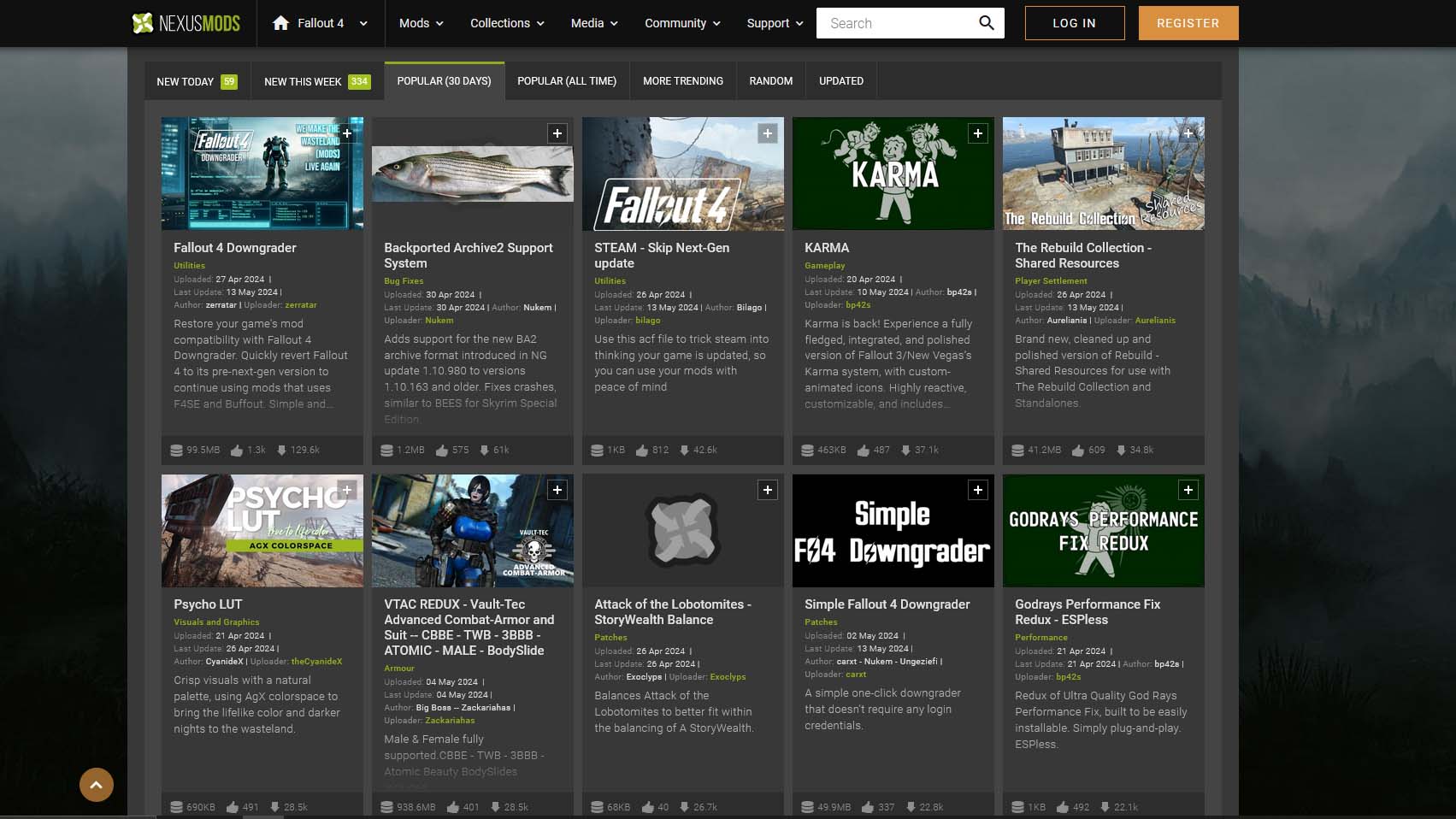This screenshot has width=1456, height=819.
Task: Open uploader zerratar profile link
Action: pos(301,305)
